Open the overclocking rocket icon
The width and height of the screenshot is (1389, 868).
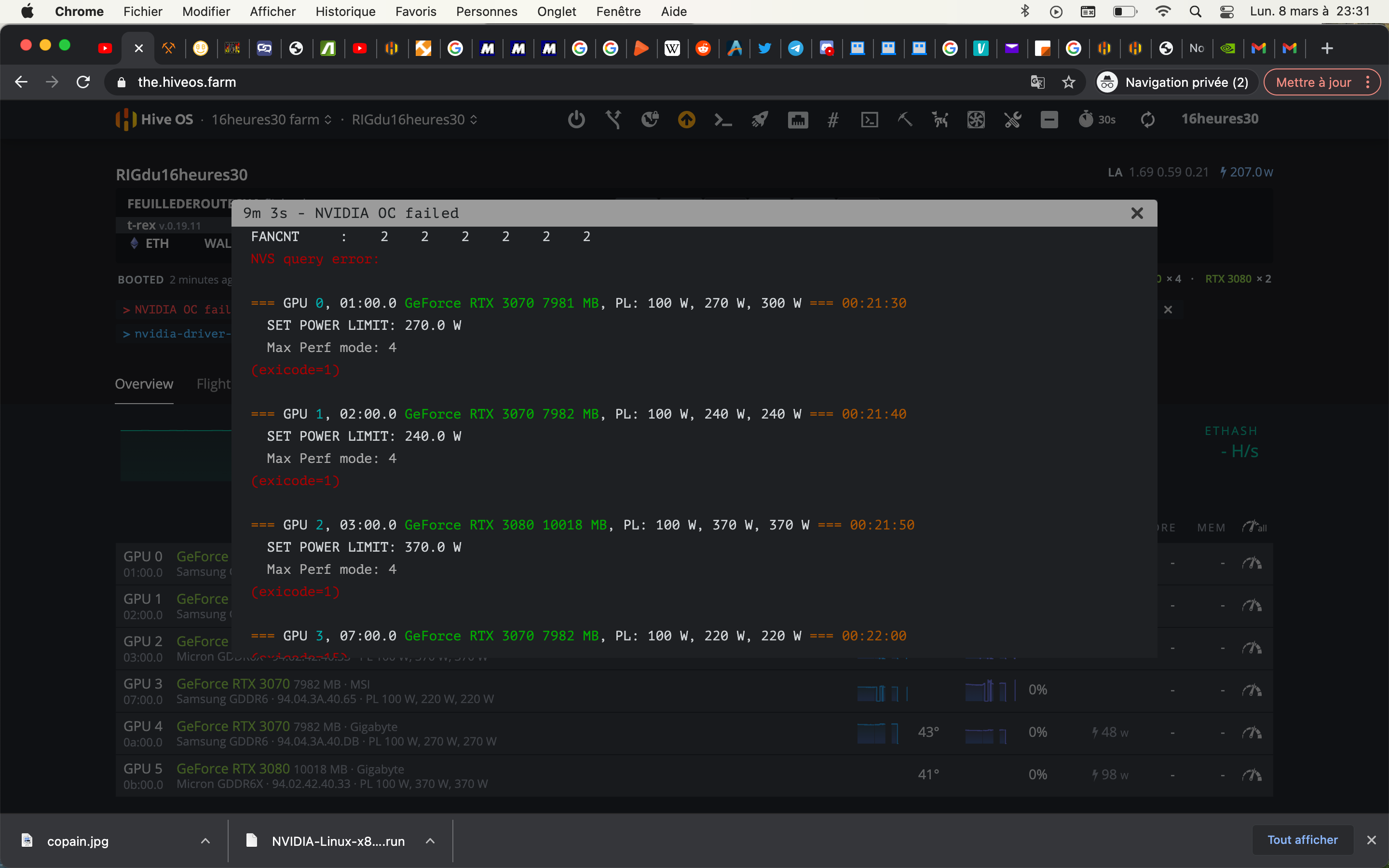(759, 120)
